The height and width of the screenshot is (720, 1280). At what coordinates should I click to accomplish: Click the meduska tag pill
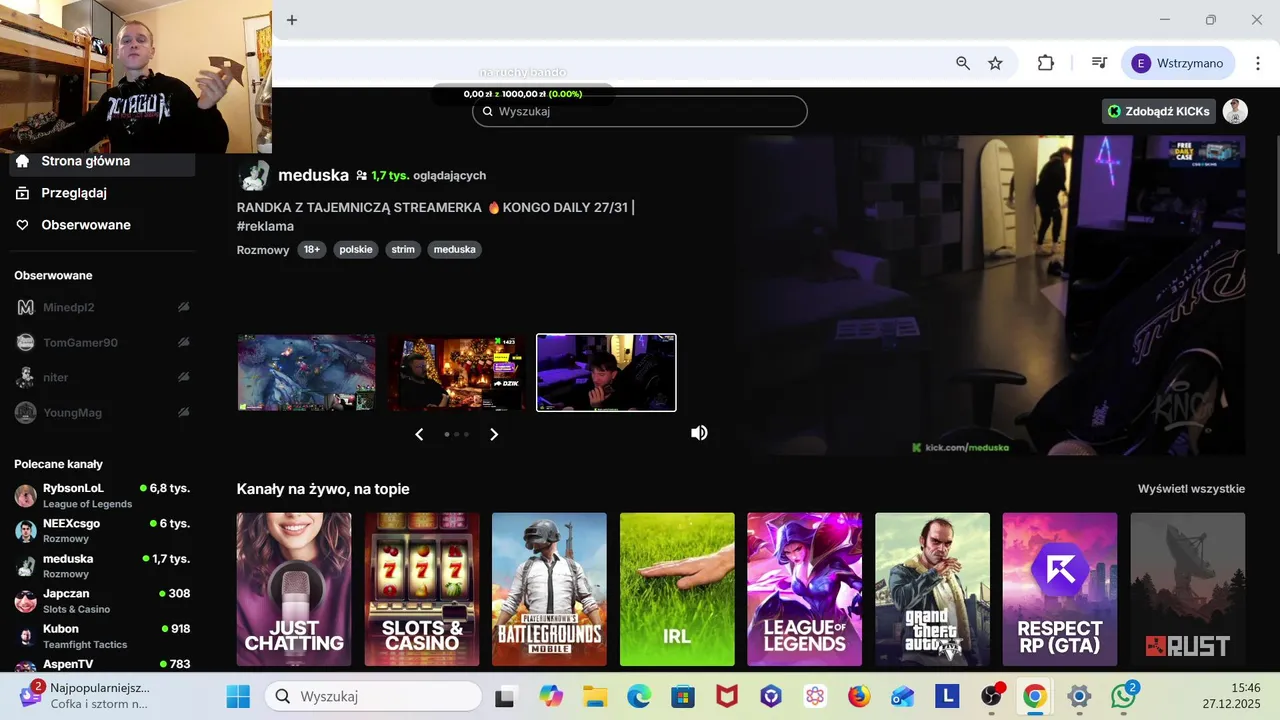(x=455, y=250)
